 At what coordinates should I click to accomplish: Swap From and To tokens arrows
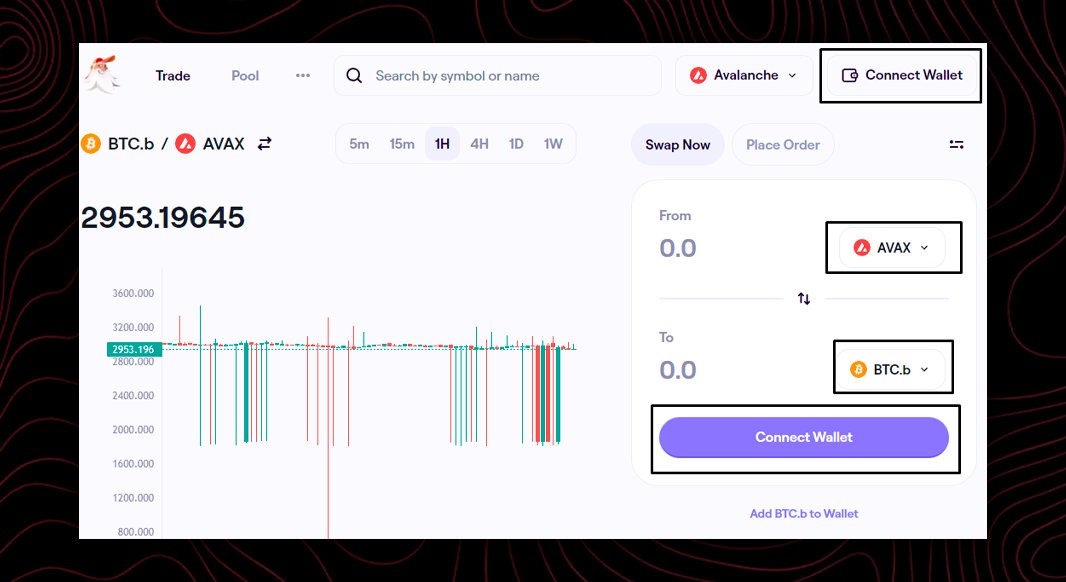pyautogui.click(x=804, y=298)
